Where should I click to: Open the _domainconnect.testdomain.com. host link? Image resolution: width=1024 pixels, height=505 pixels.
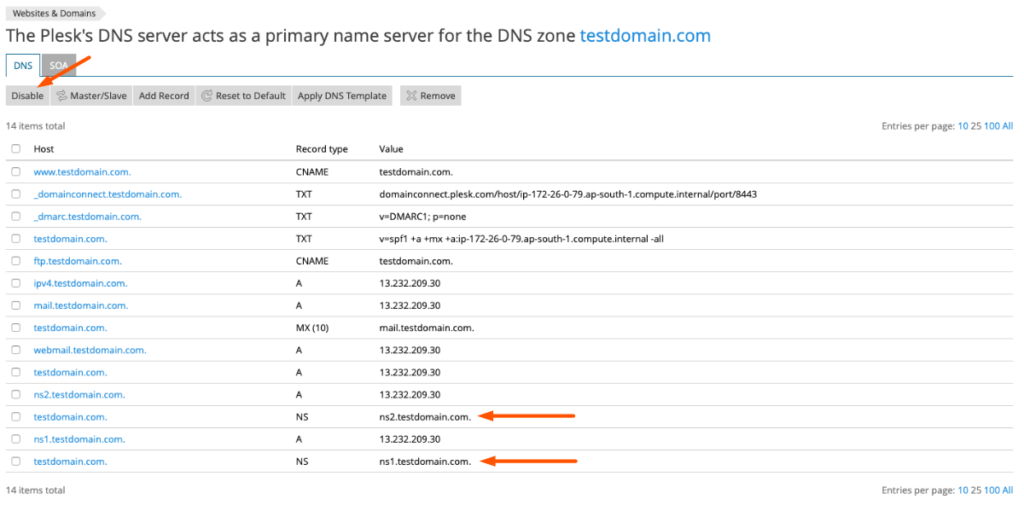(108, 194)
